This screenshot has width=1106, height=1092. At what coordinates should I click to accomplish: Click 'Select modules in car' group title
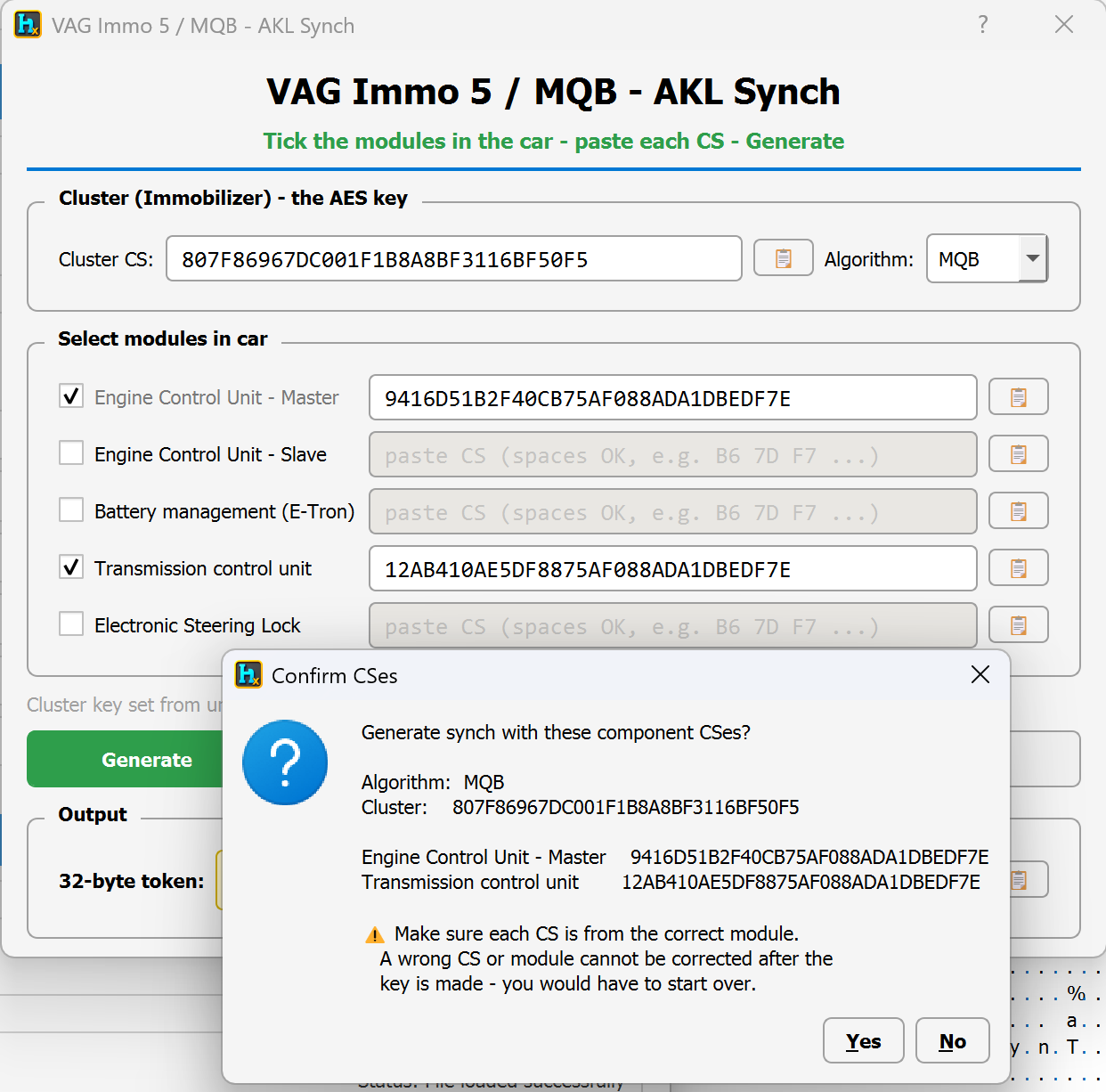[163, 338]
